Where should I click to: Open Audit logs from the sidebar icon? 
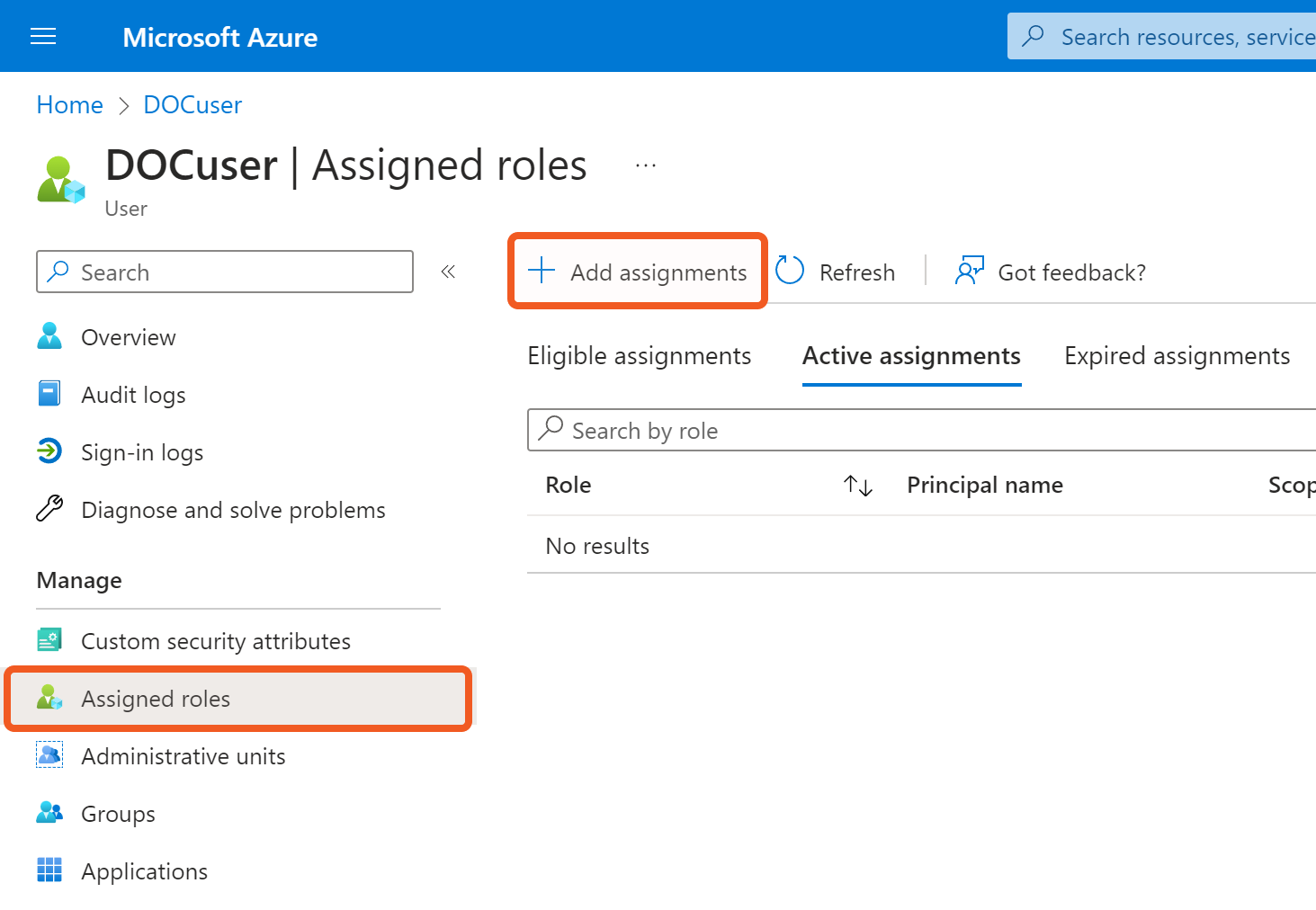(49, 393)
